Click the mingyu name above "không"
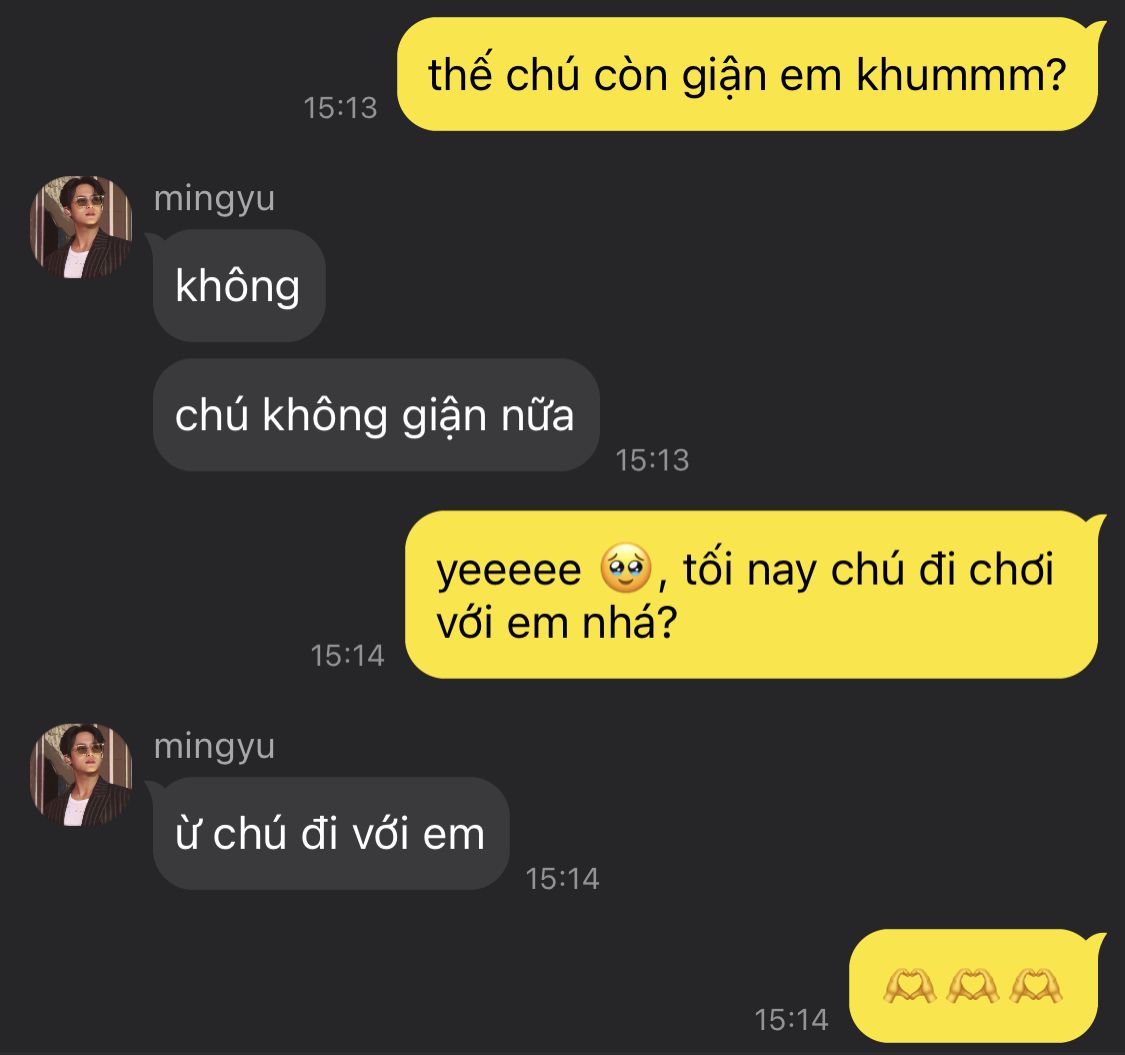Viewport: 1125px width, 1055px height. (x=214, y=199)
